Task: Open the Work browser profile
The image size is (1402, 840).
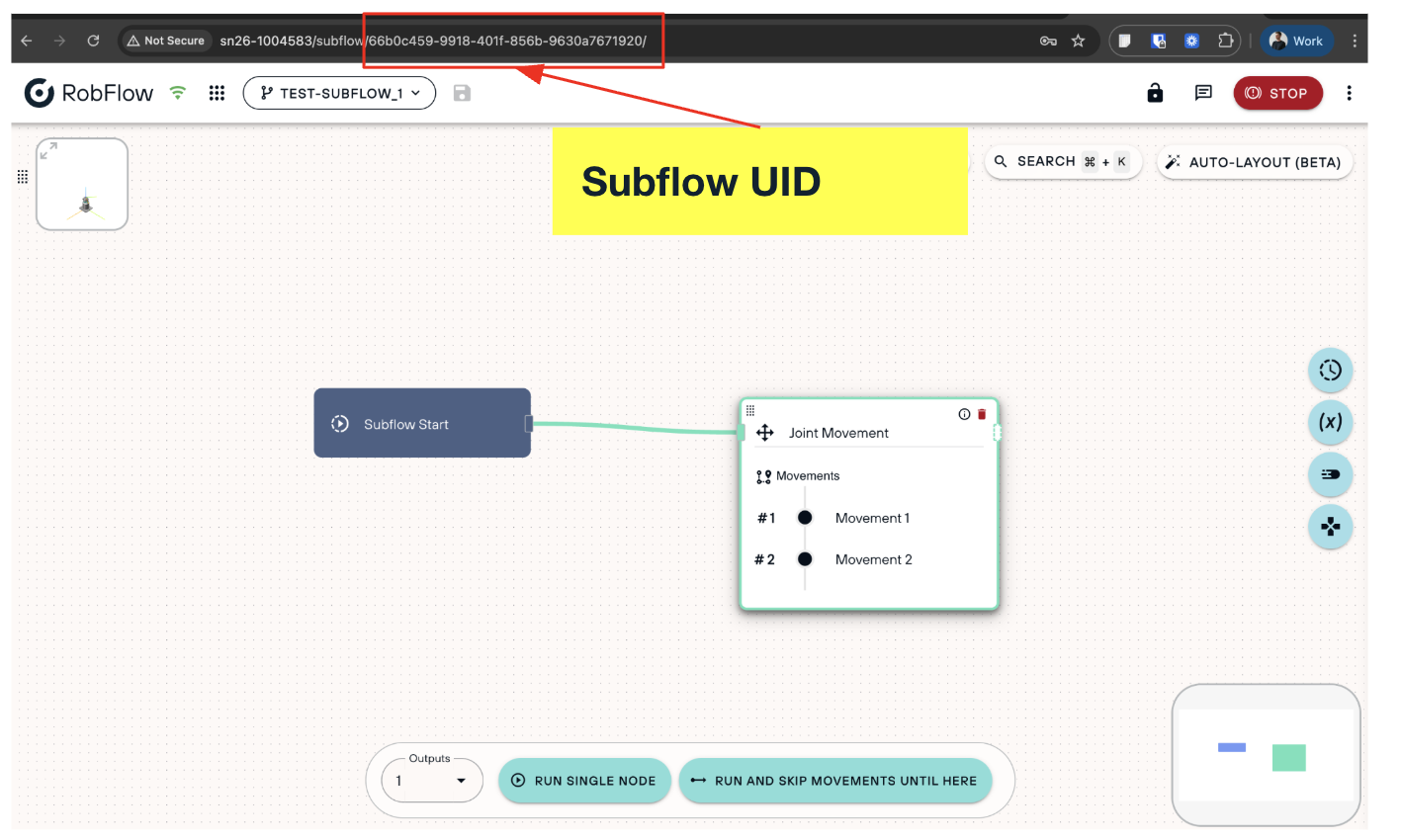Action: pos(1296,41)
